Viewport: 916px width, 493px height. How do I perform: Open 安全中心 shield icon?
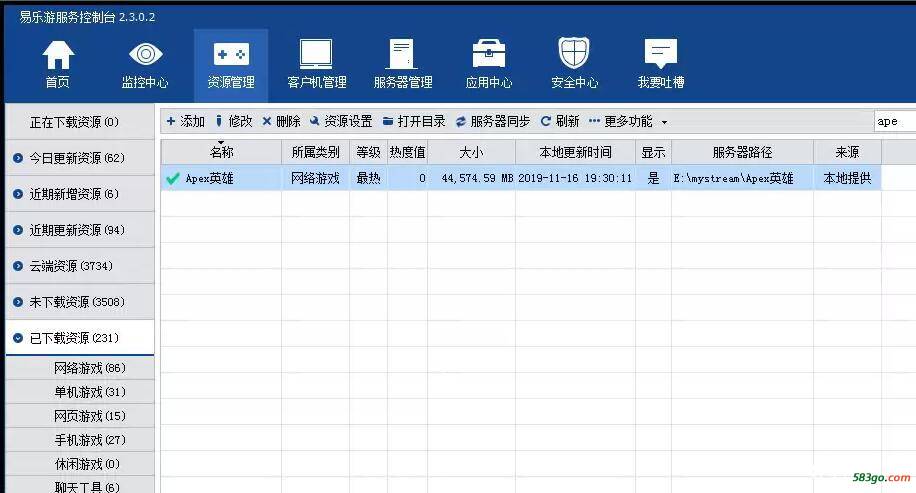pyautogui.click(x=574, y=53)
